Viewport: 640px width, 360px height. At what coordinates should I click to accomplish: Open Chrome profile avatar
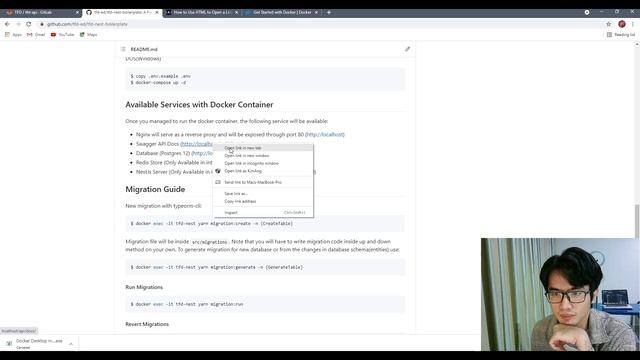click(622, 24)
